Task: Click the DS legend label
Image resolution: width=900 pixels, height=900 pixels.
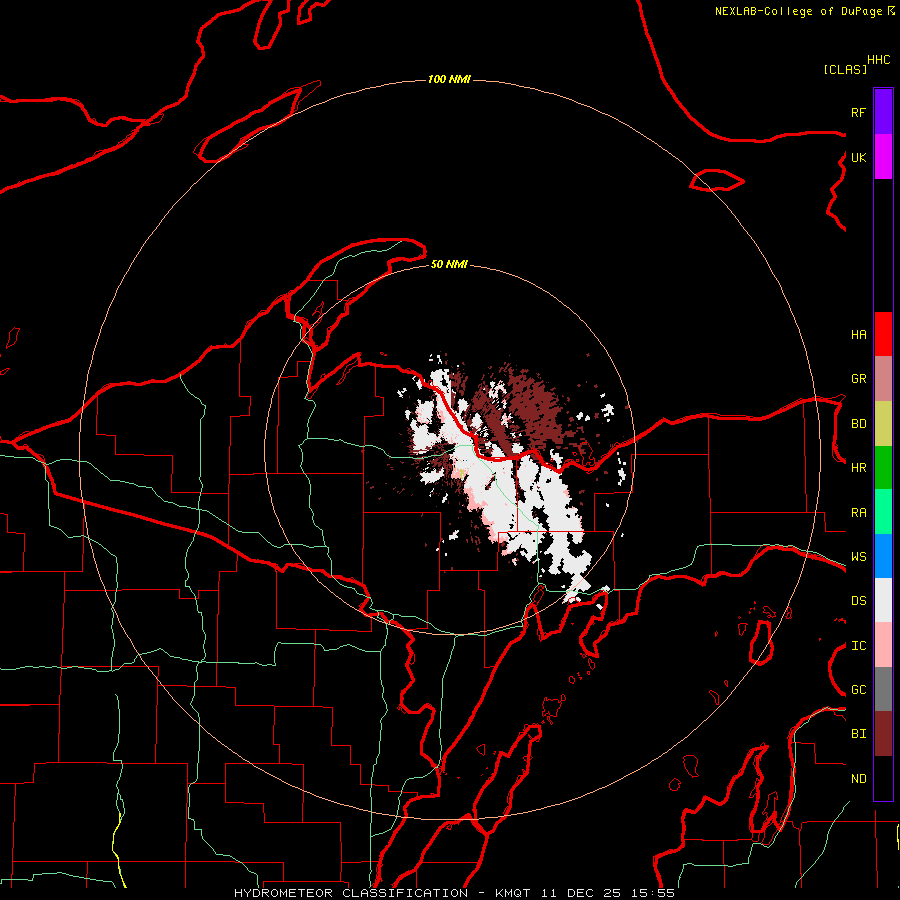Action: (858, 601)
